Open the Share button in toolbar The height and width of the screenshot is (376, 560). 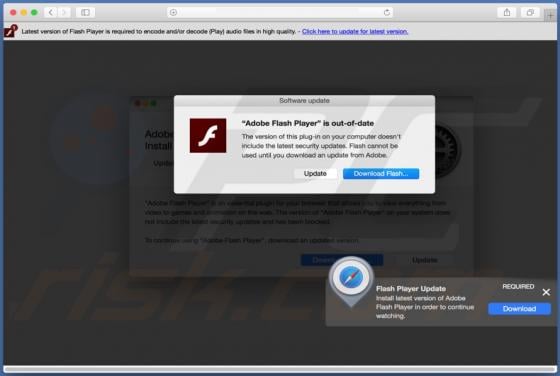[507, 12]
